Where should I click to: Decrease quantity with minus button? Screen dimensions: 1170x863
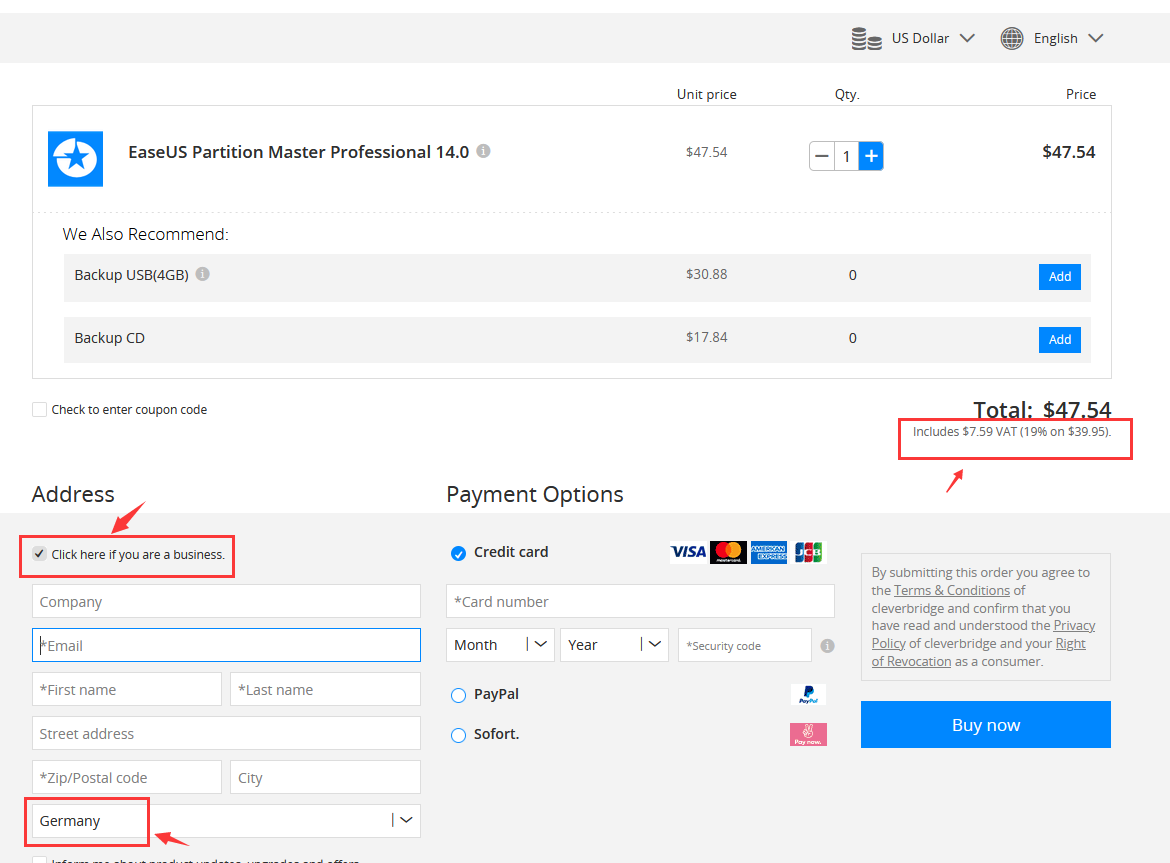point(822,156)
